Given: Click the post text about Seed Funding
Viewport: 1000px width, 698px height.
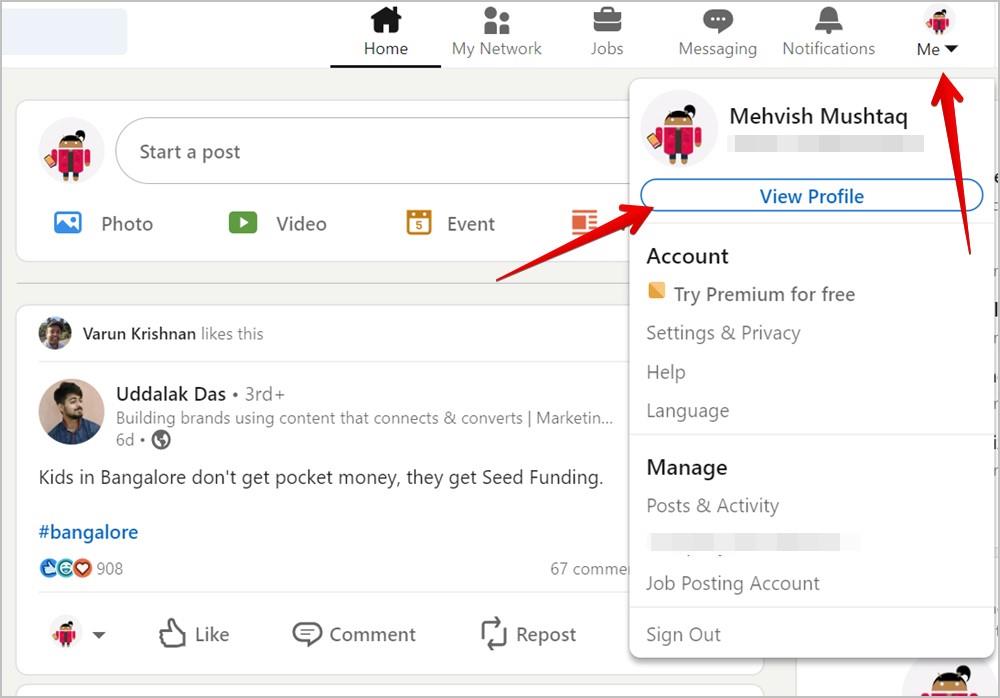Looking at the screenshot, I should (x=321, y=477).
